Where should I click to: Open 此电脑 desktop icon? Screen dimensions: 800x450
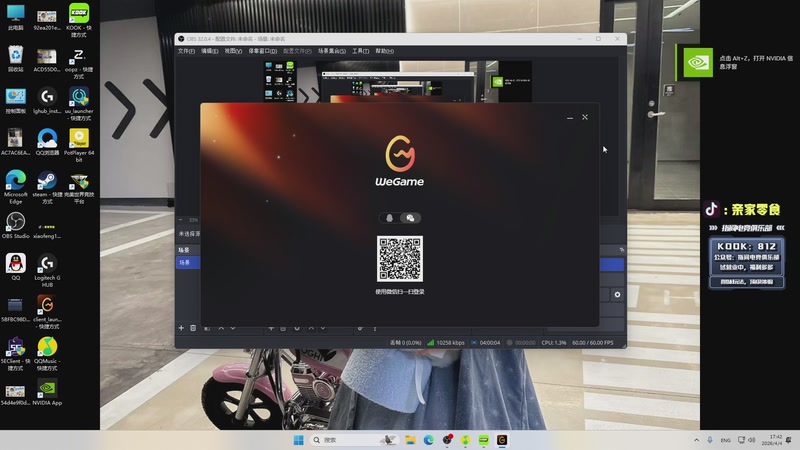pos(15,17)
